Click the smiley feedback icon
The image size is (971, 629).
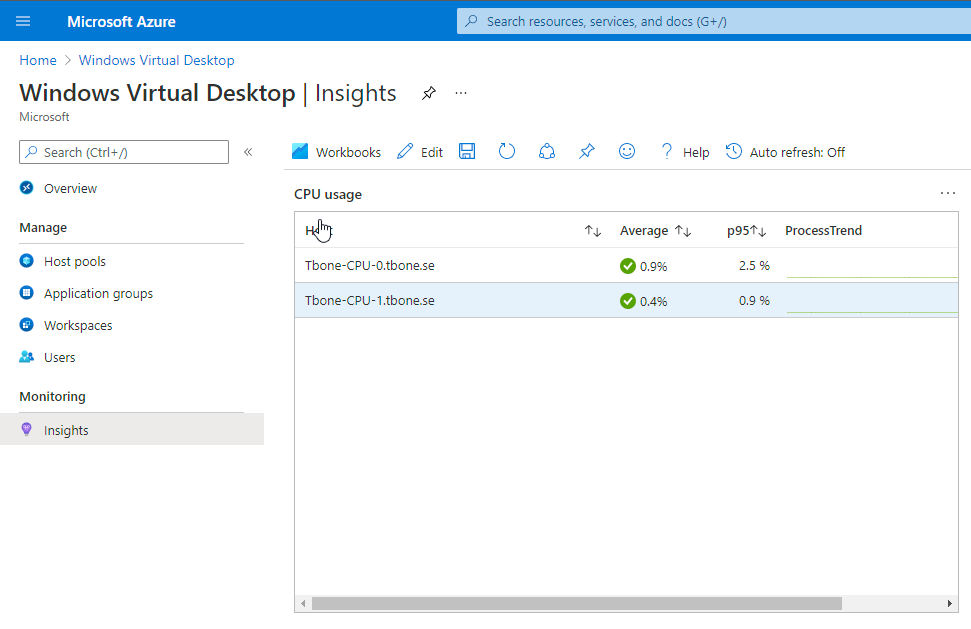click(x=627, y=152)
